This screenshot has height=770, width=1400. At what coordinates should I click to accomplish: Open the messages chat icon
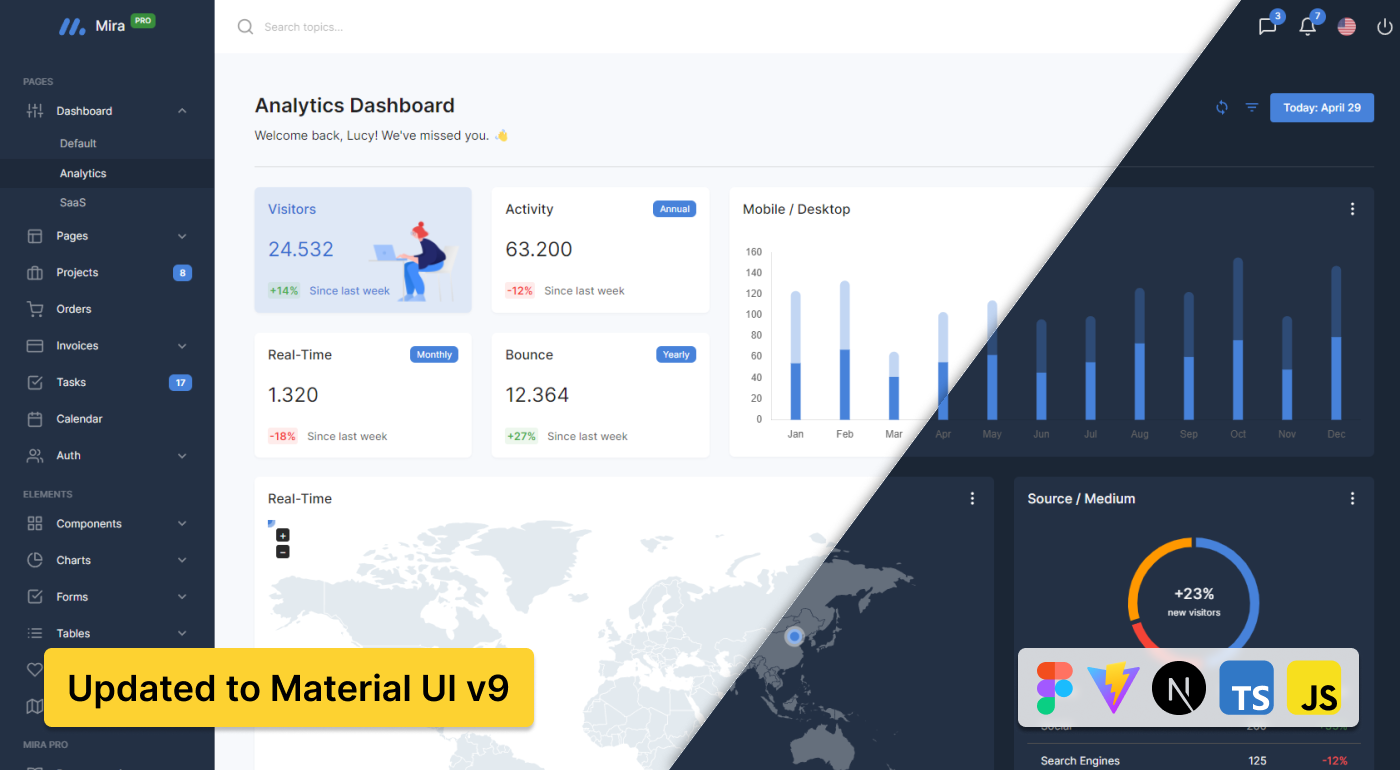click(x=1267, y=27)
